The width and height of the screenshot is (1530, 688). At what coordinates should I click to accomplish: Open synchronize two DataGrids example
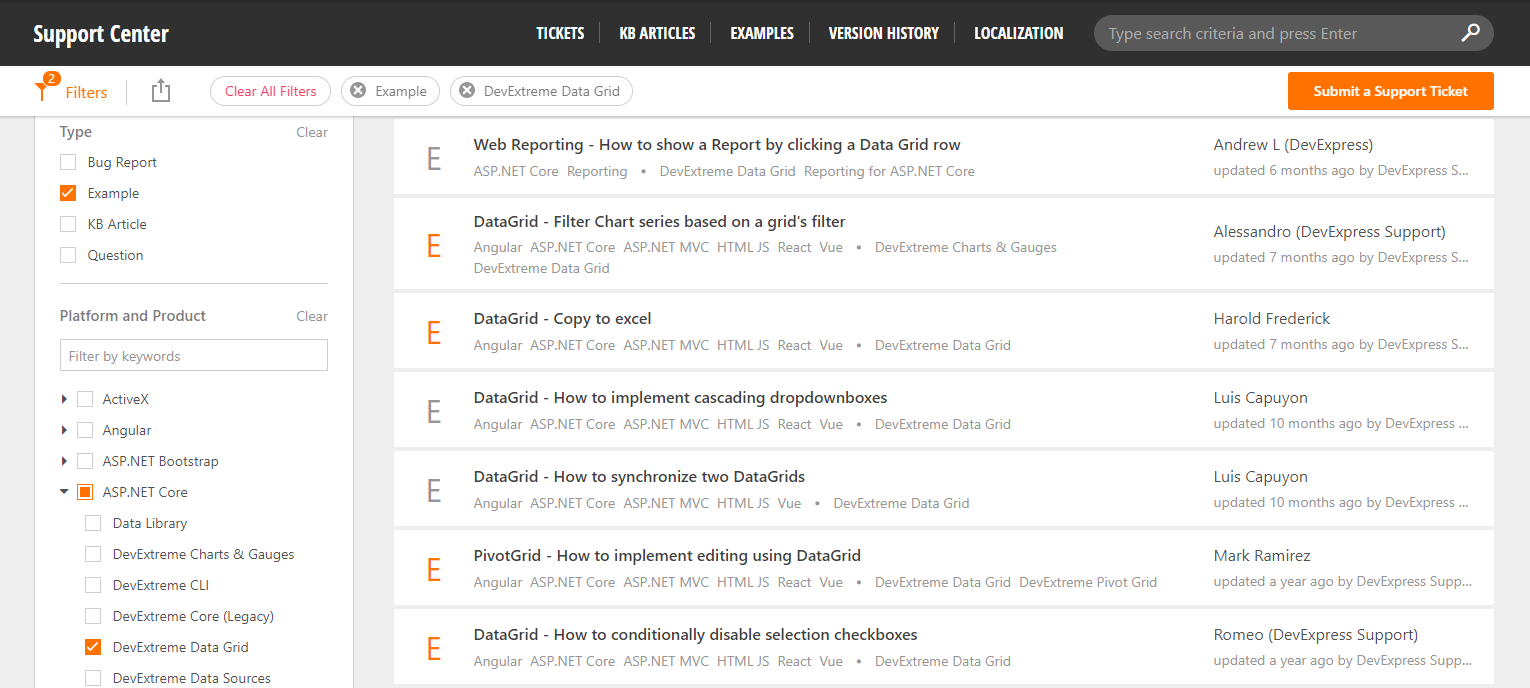pos(640,477)
